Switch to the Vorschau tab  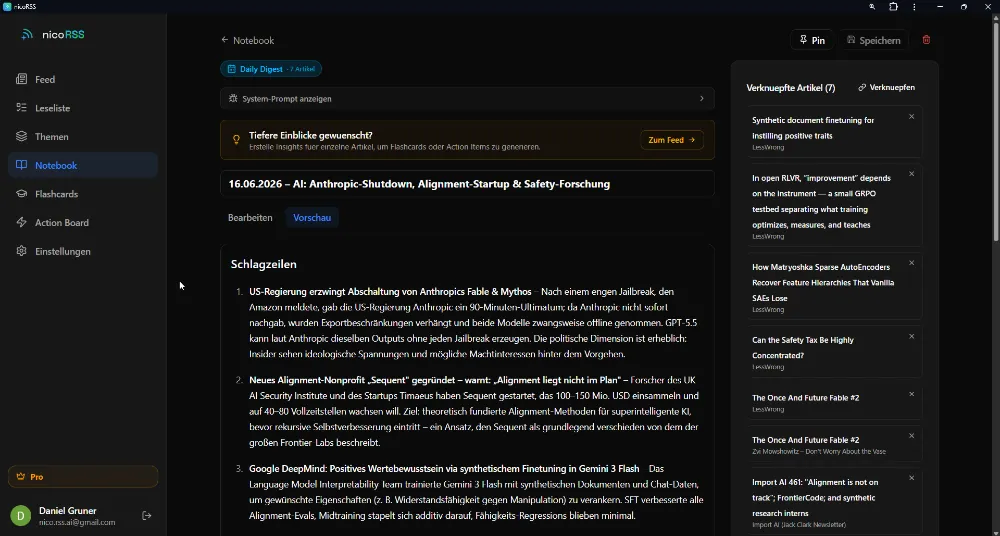coord(312,218)
